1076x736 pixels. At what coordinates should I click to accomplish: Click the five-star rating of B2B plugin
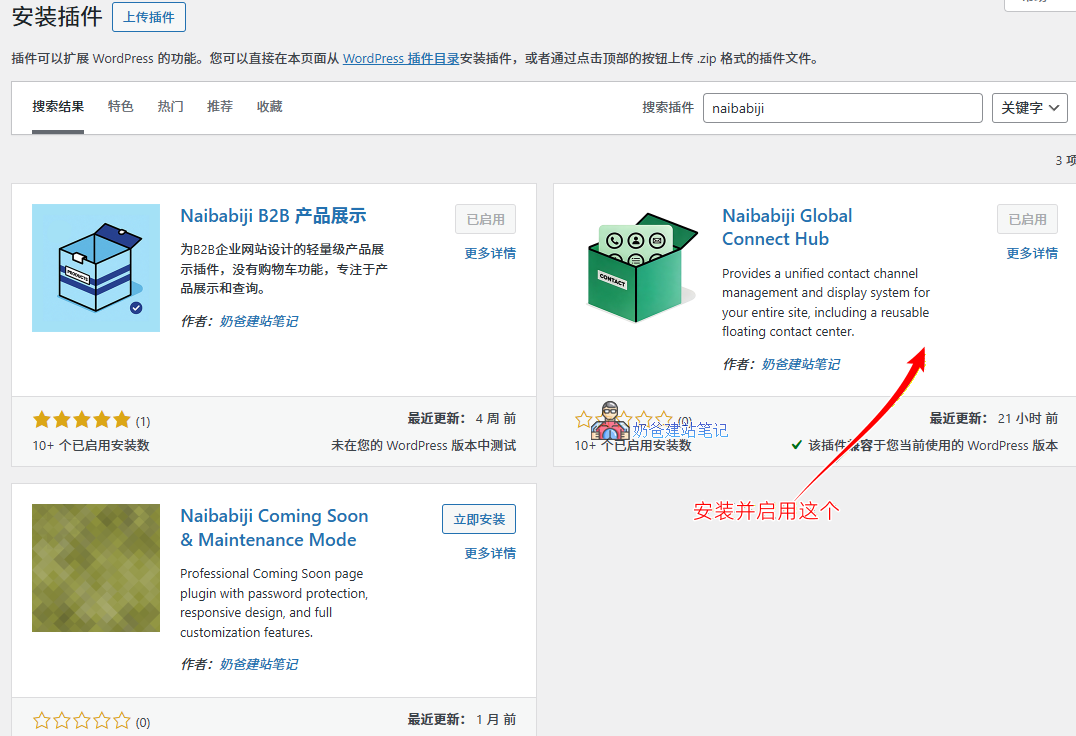(x=80, y=420)
